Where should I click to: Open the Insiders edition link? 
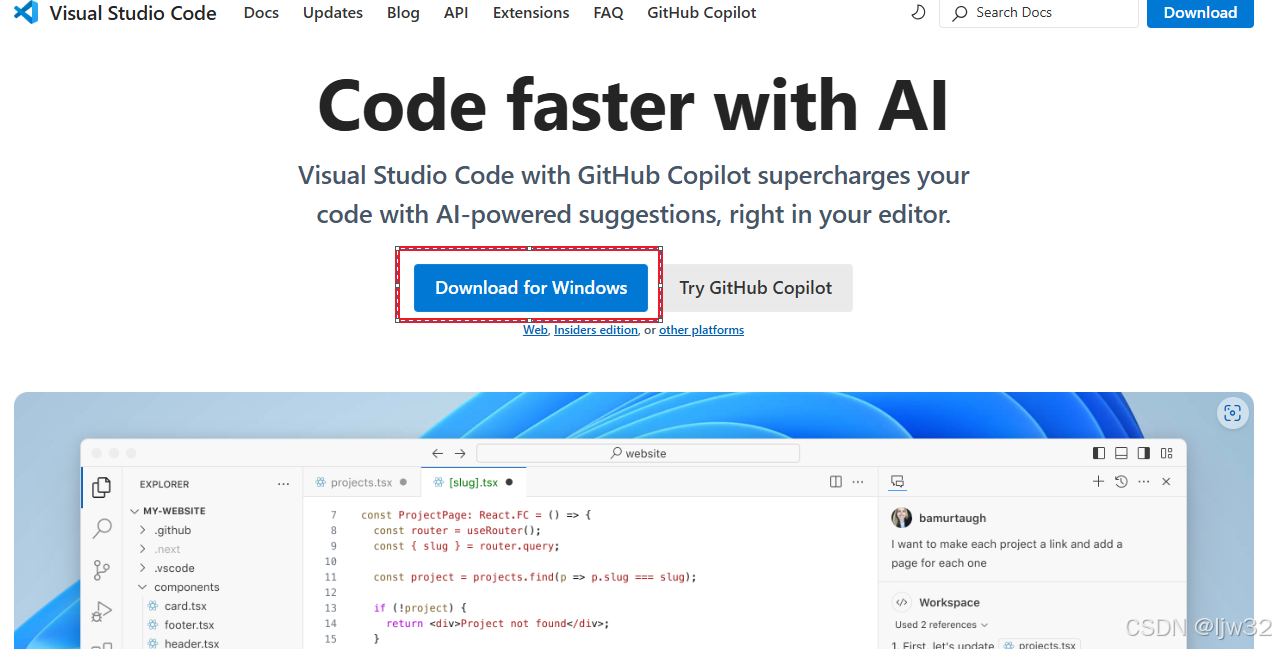[x=596, y=330]
